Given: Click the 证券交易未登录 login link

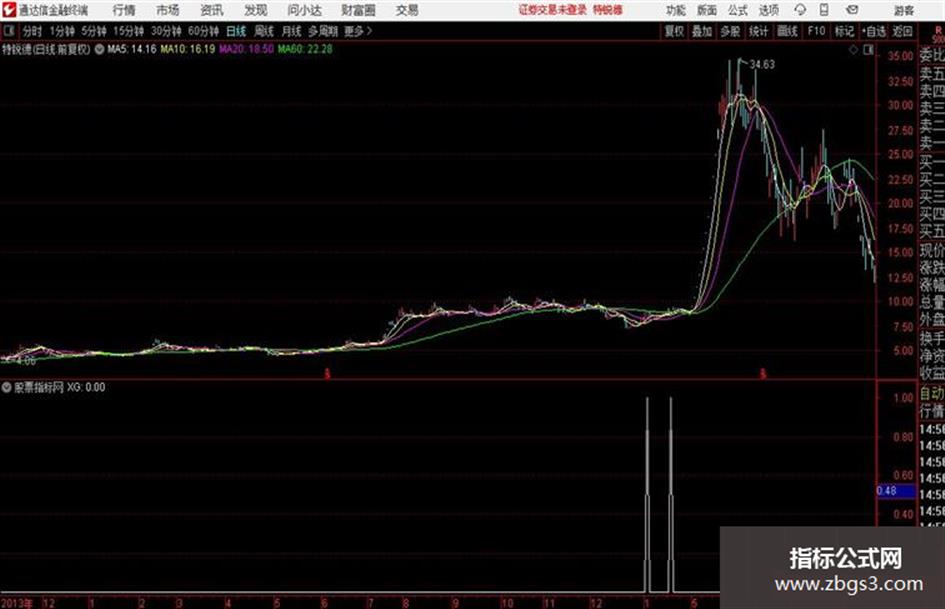Looking at the screenshot, I should point(553,10).
